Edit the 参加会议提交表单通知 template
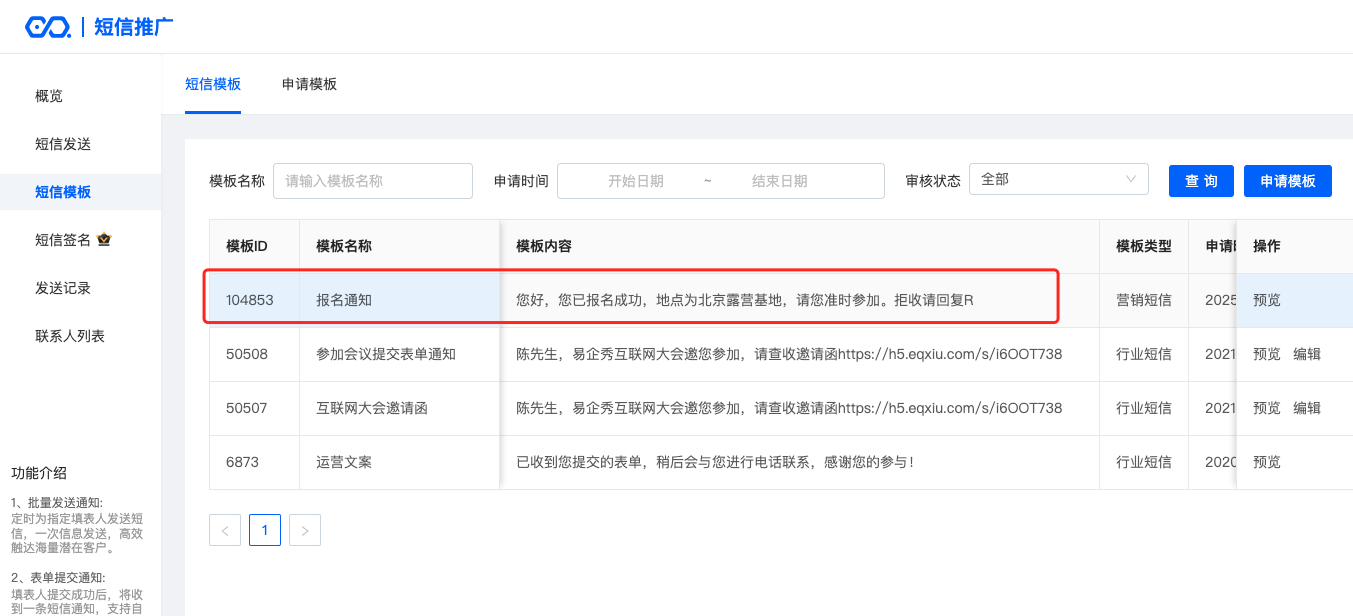 click(1307, 354)
